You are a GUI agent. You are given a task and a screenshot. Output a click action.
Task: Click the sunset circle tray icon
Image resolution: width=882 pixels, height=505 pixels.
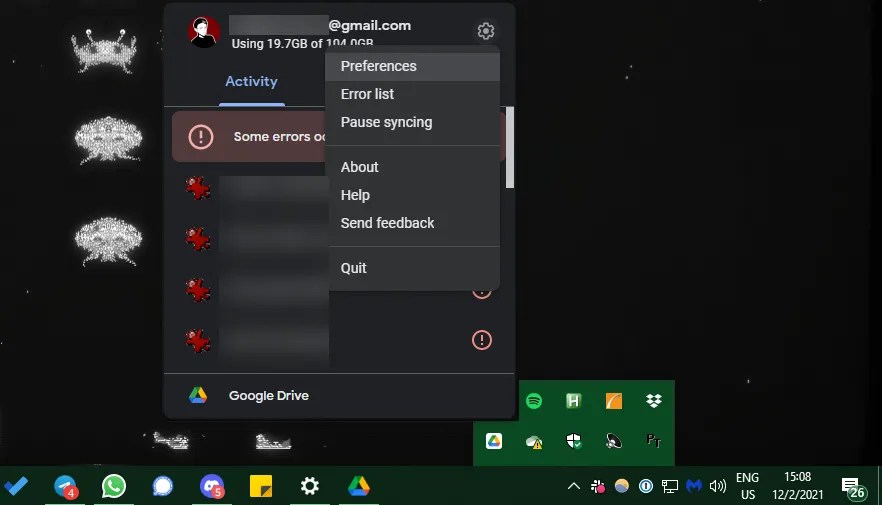622,486
